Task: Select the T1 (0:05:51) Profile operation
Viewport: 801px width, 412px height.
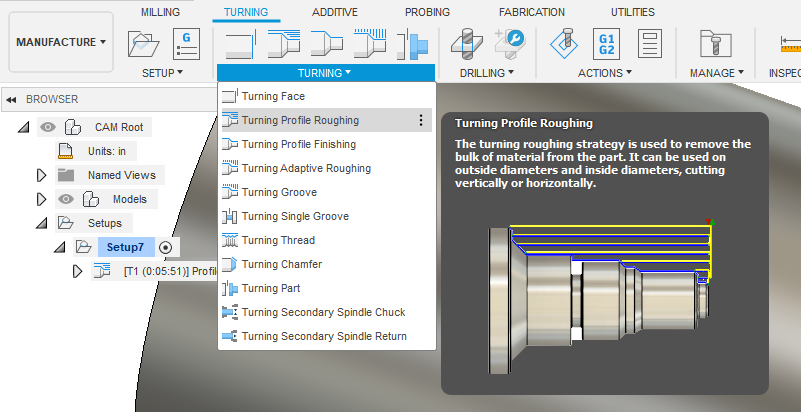Action: click(x=171, y=271)
